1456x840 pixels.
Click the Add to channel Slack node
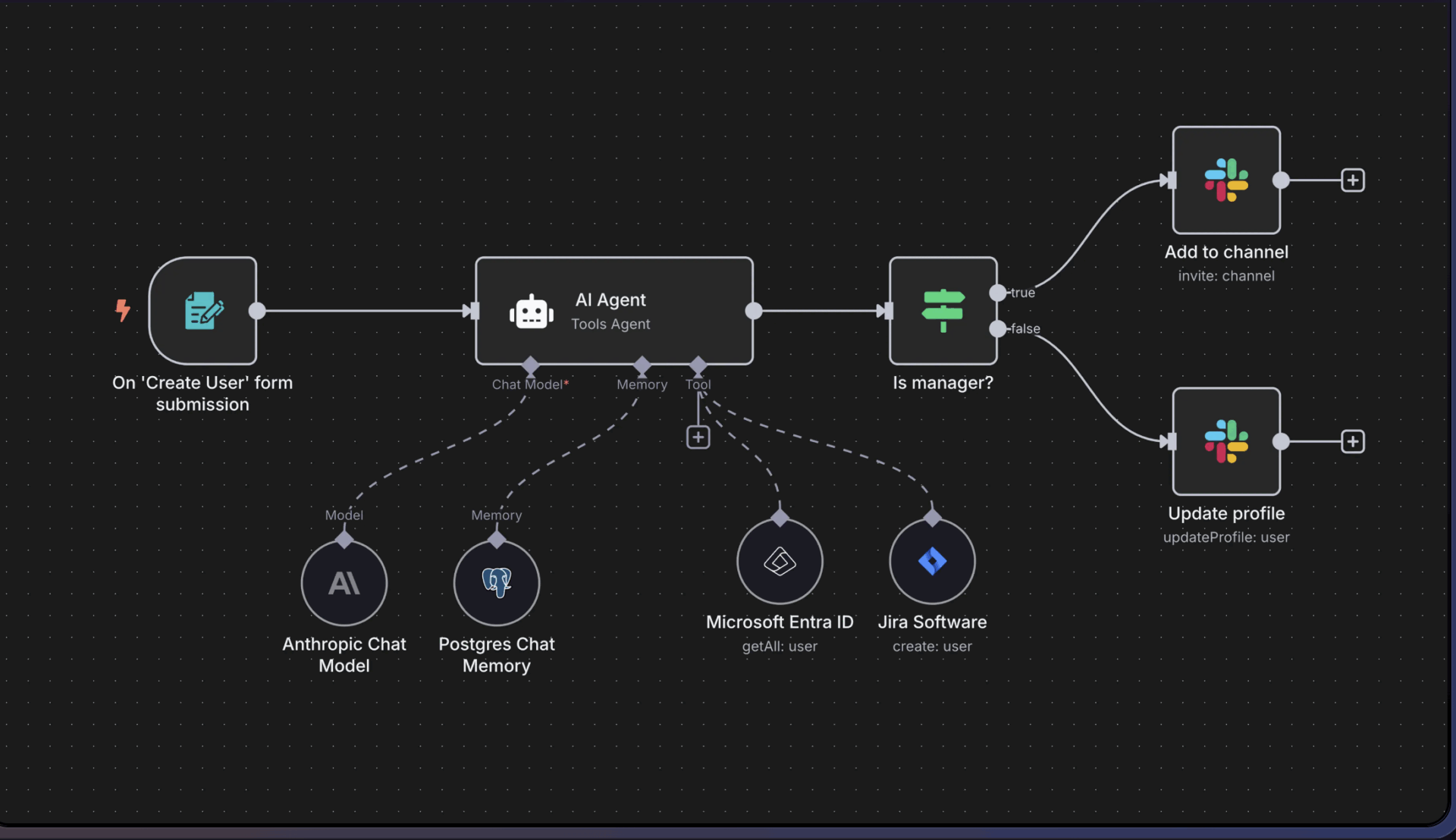pos(1225,180)
